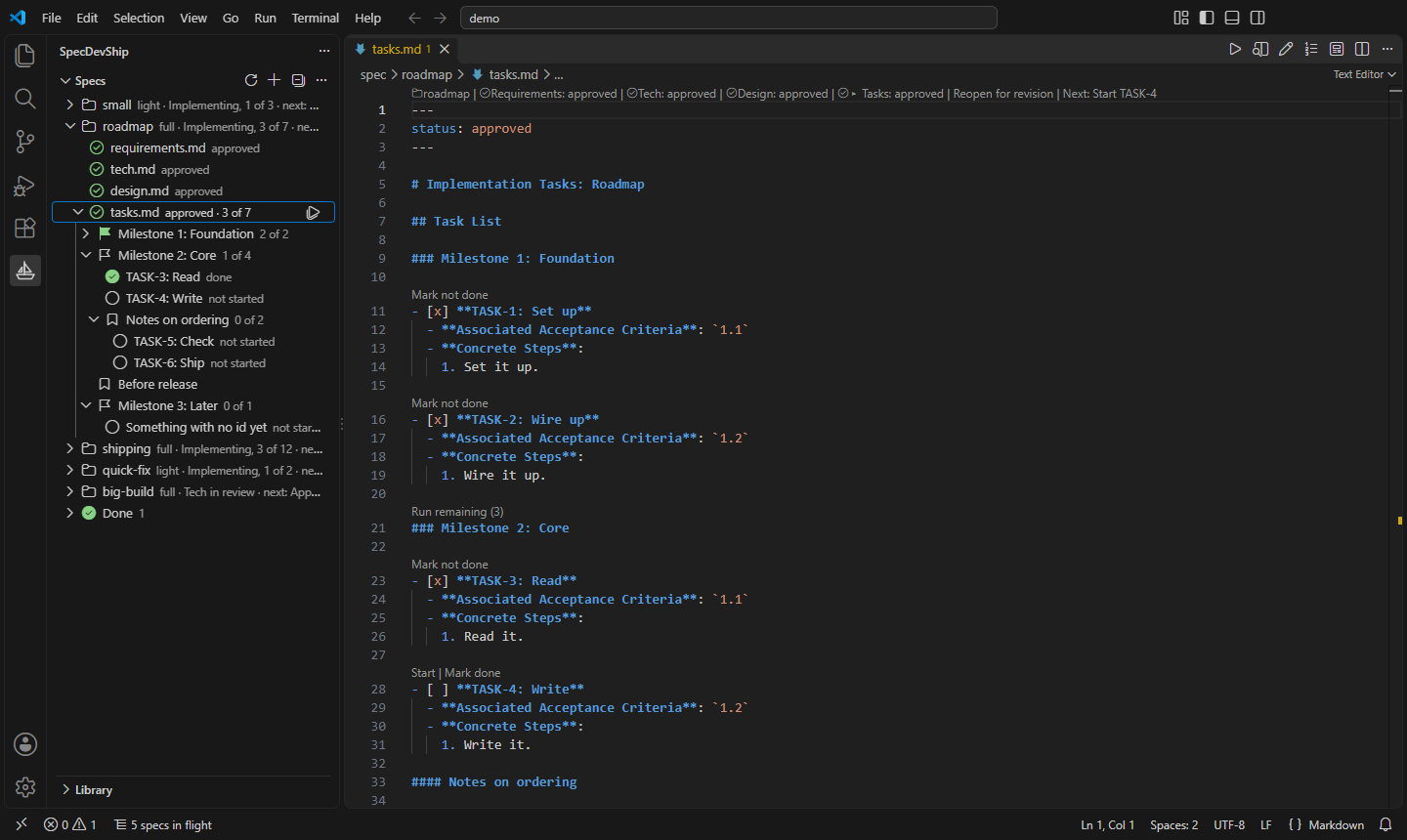Expand the small spec folder
This screenshot has height=840, width=1407.
pyautogui.click(x=69, y=105)
